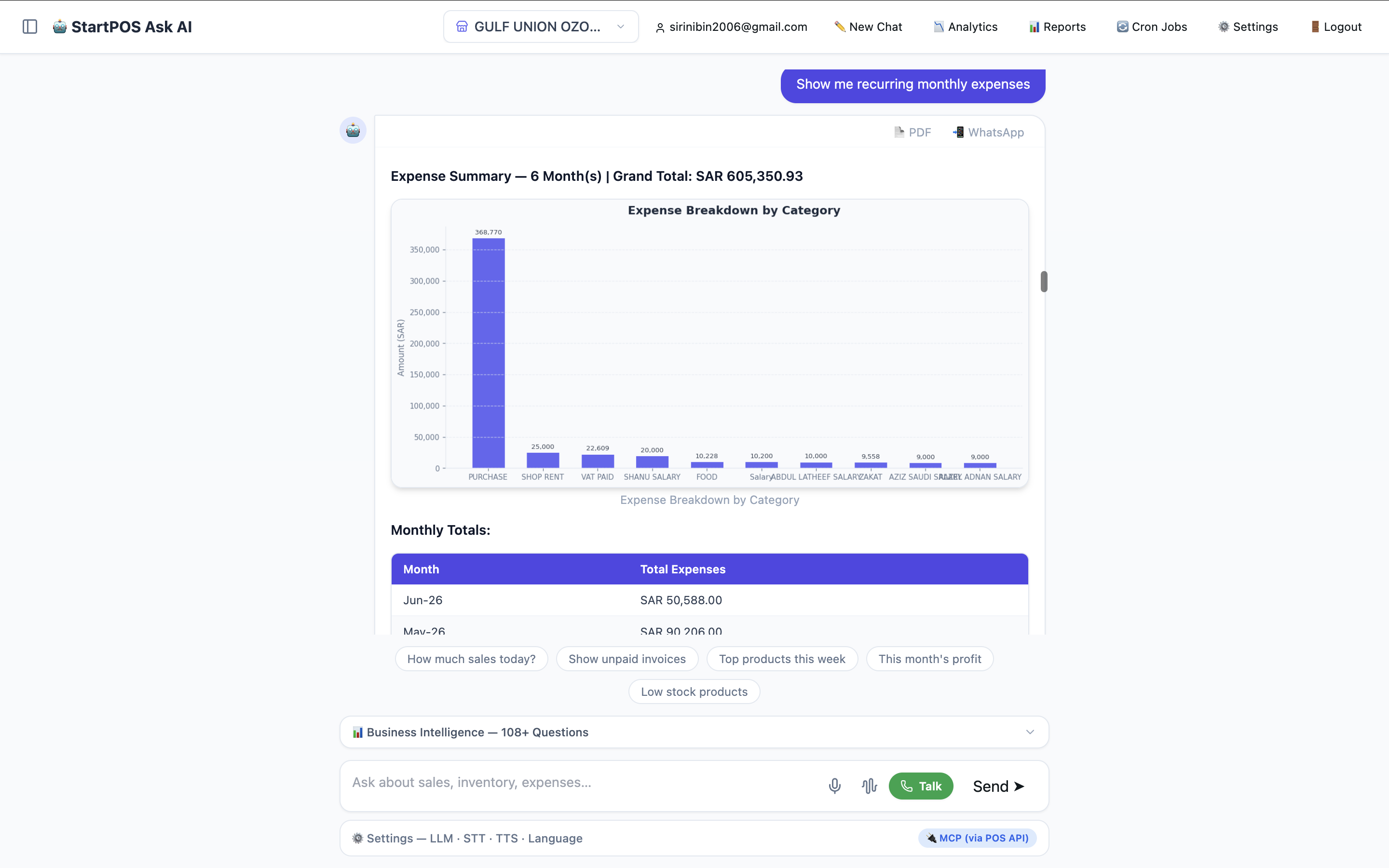The height and width of the screenshot is (868, 1389).
Task: Click the green Talk button
Action: (921, 786)
